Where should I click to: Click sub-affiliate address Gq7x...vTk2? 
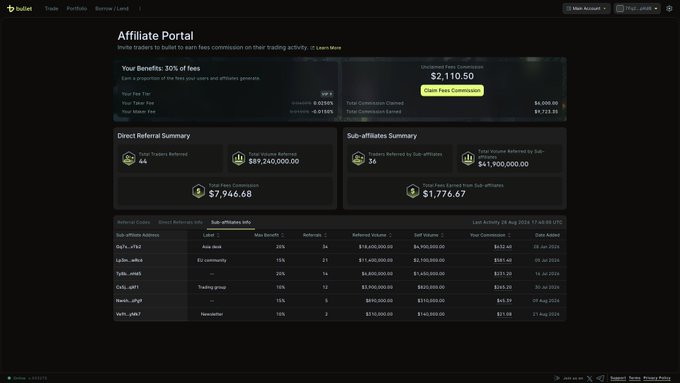[x=128, y=247]
